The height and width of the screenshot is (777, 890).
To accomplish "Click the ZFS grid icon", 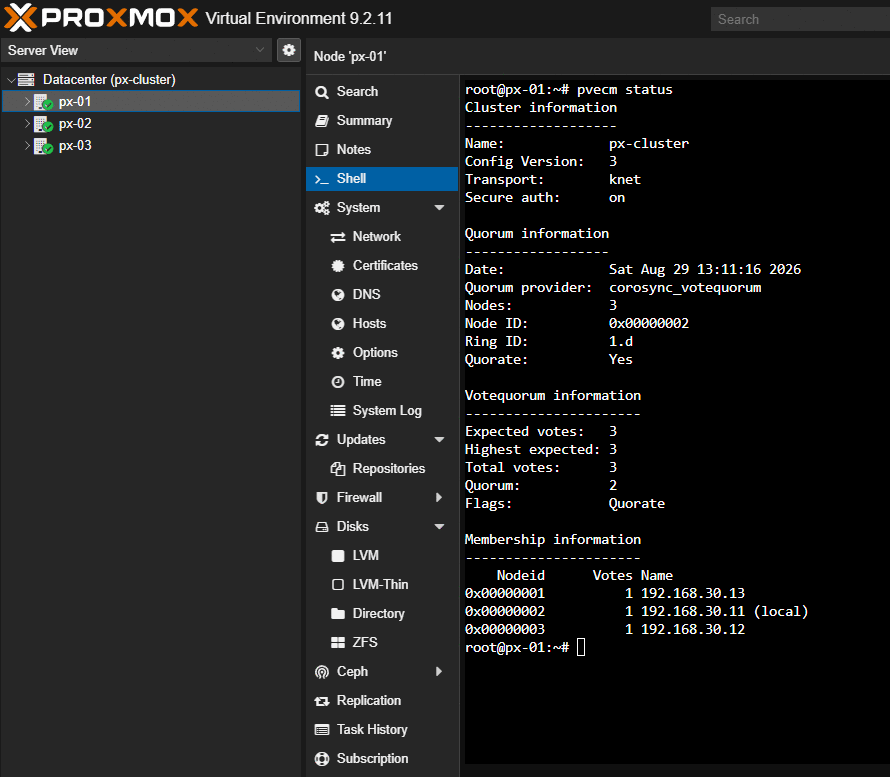I will [338, 642].
